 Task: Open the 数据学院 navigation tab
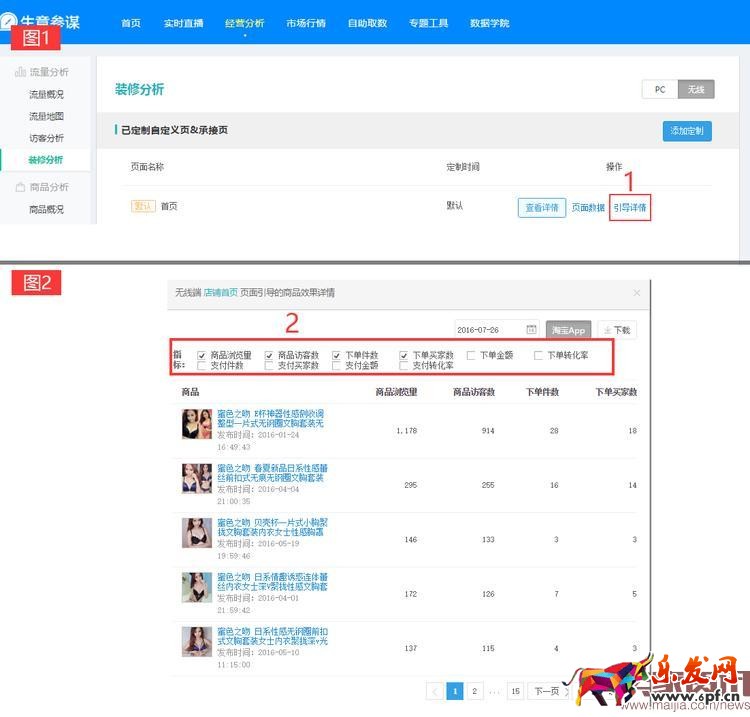[489, 23]
